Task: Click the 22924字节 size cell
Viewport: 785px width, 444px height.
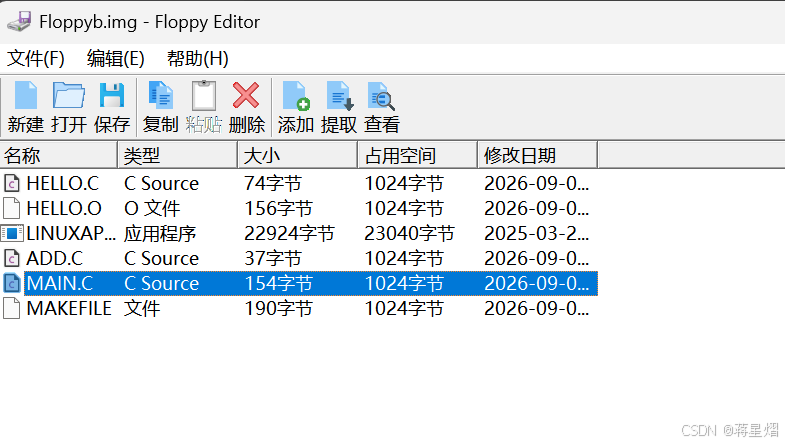Action: pos(289,234)
